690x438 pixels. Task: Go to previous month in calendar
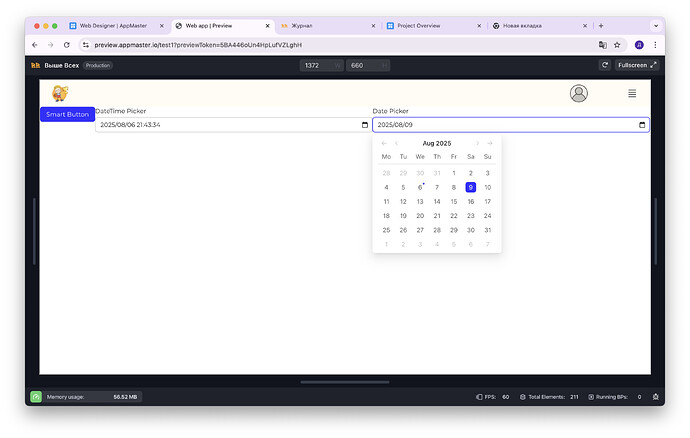(397, 144)
